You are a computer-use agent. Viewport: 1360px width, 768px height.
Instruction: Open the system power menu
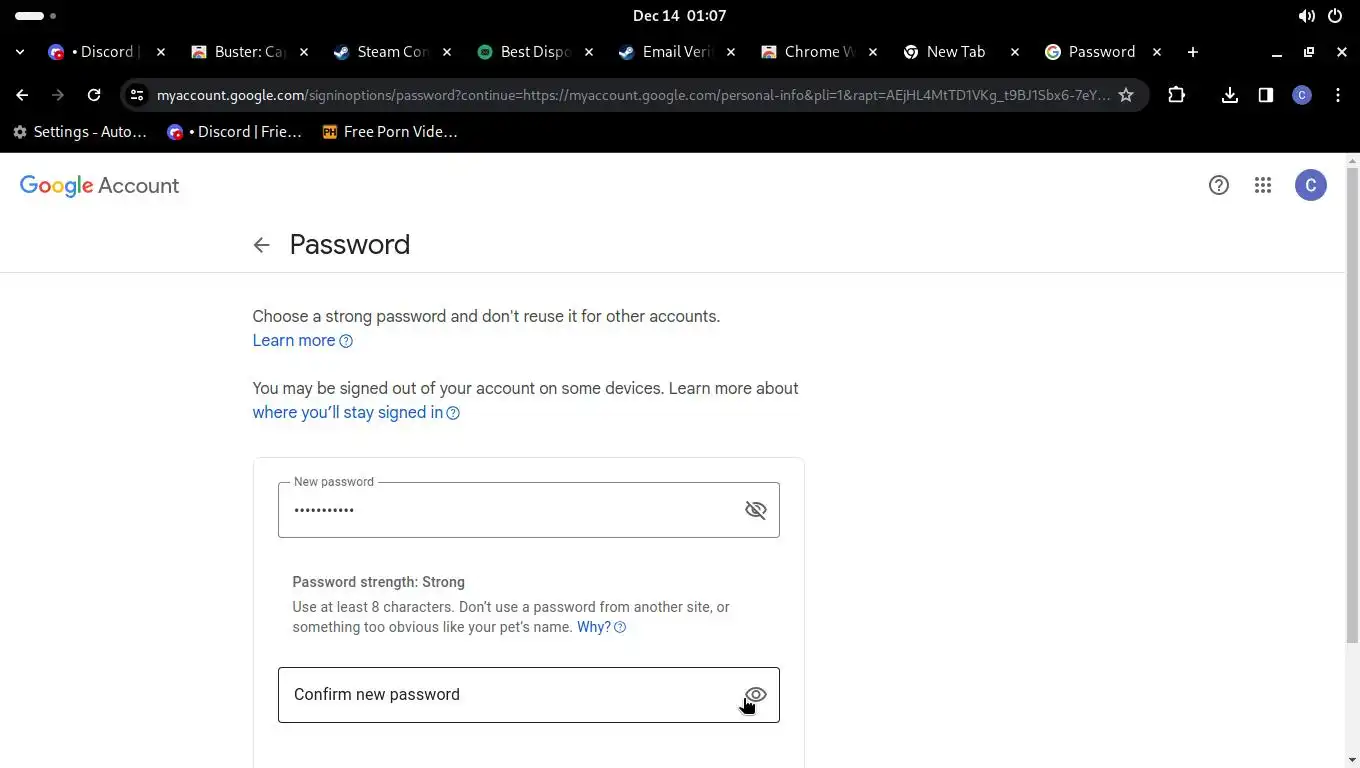1334,16
